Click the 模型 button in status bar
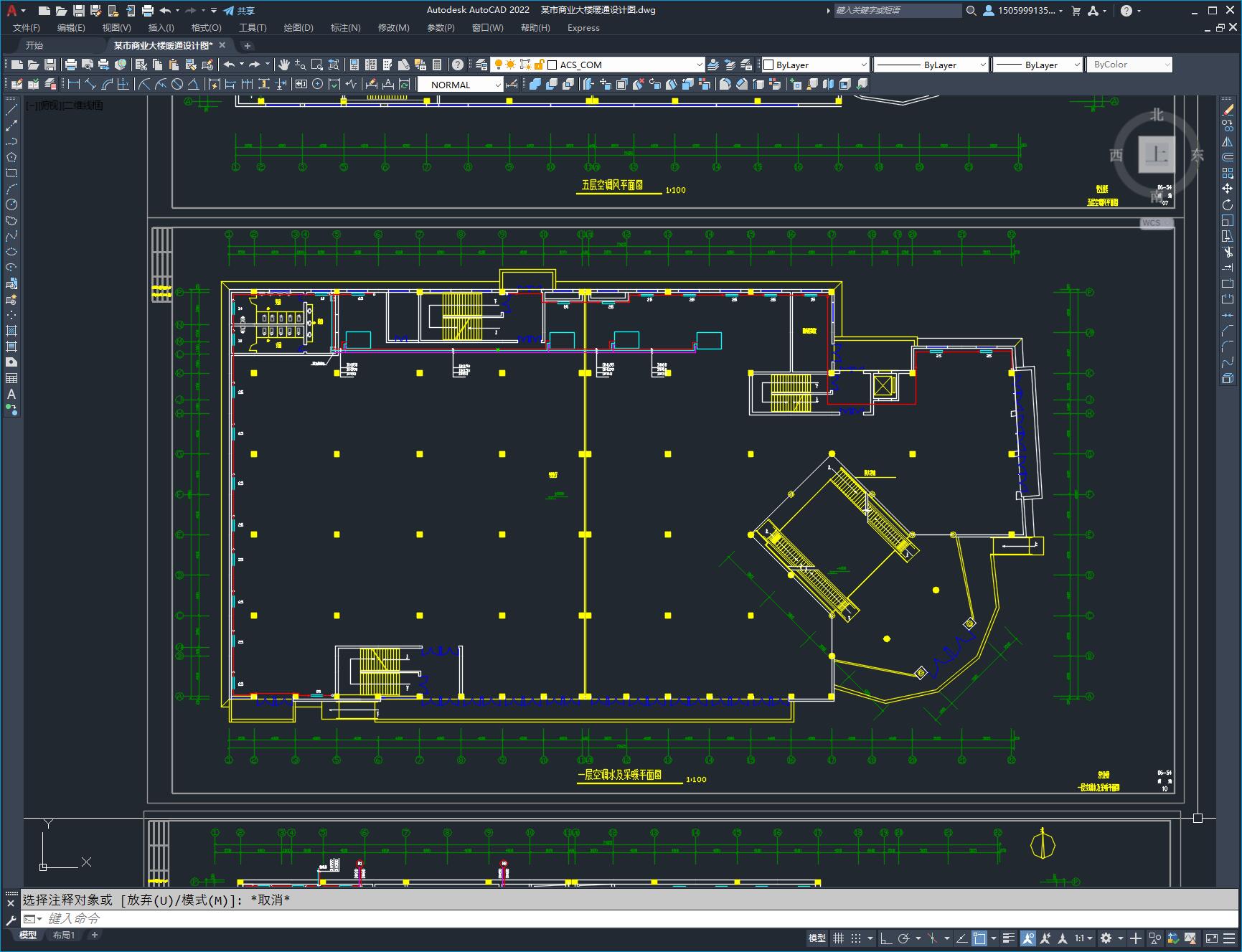This screenshot has height=952, width=1242. pos(817,938)
